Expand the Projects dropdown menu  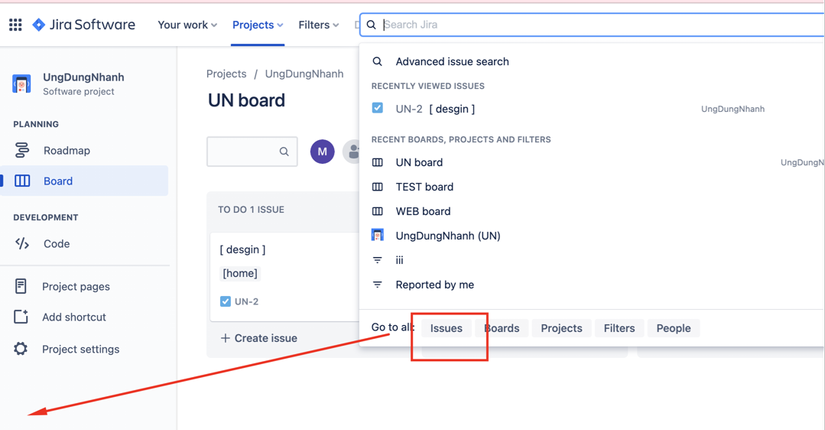click(257, 25)
